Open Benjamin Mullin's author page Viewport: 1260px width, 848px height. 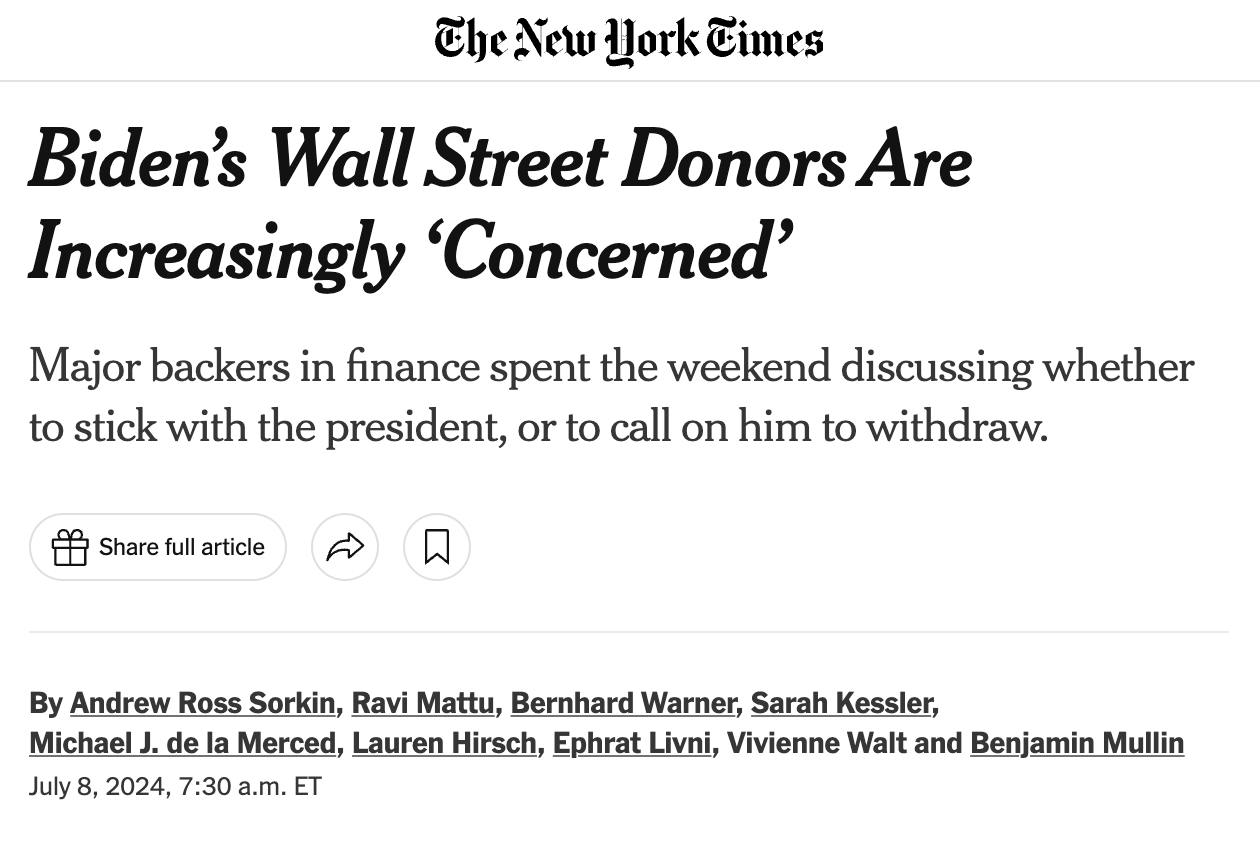[1077, 743]
